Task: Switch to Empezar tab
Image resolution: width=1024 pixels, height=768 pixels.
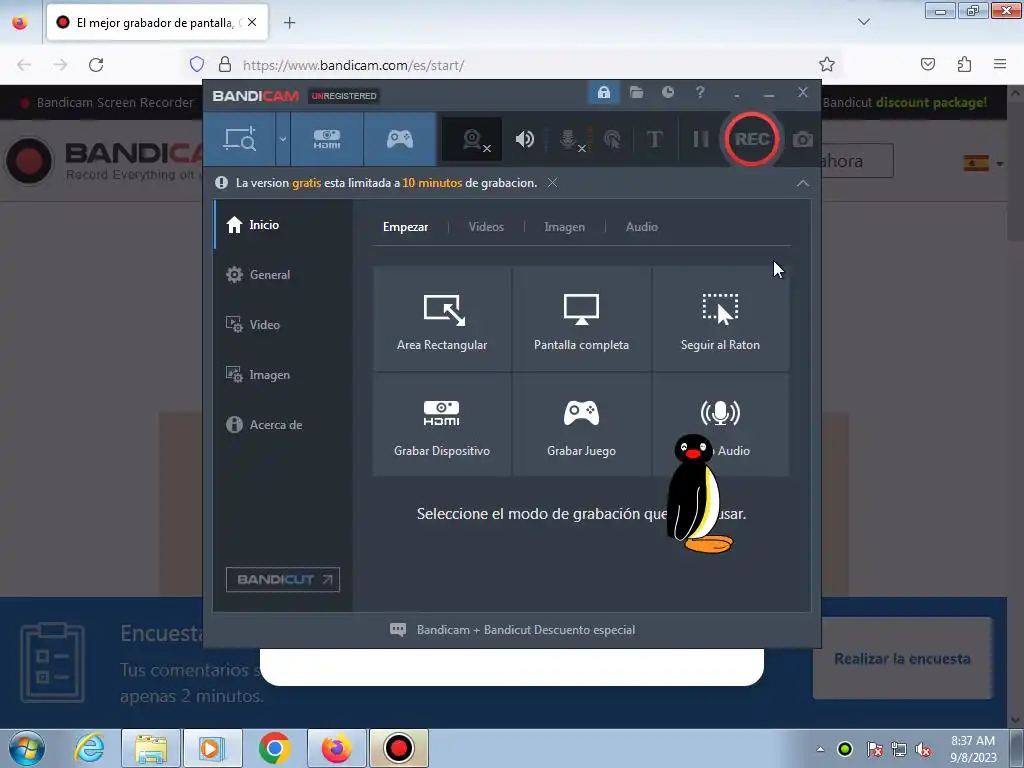Action: coord(406,227)
